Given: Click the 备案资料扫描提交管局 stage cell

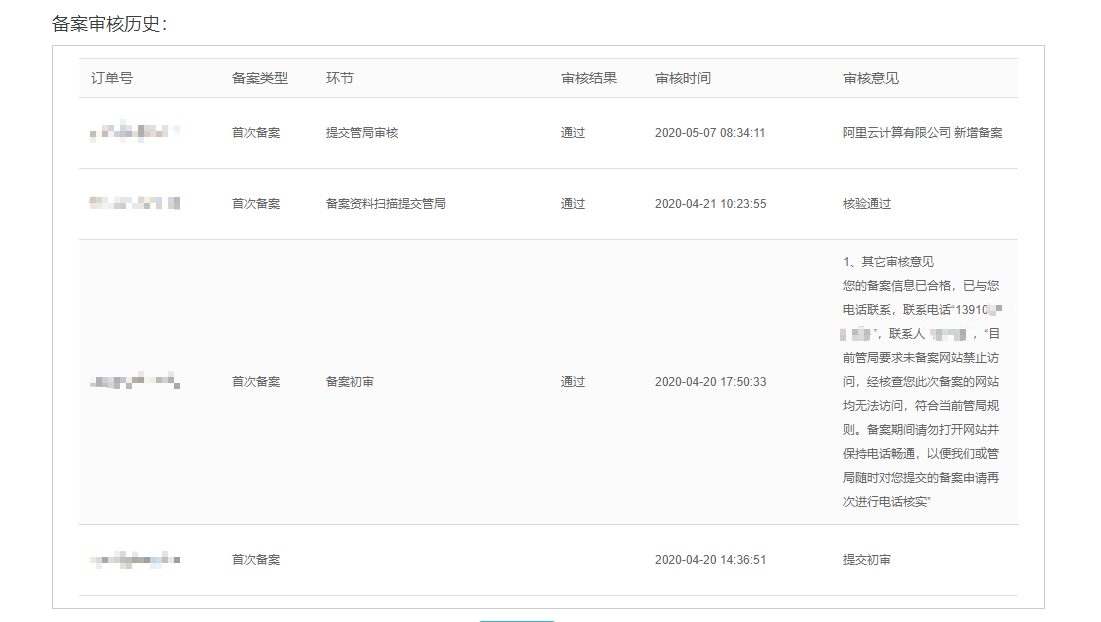Looking at the screenshot, I should [385, 203].
